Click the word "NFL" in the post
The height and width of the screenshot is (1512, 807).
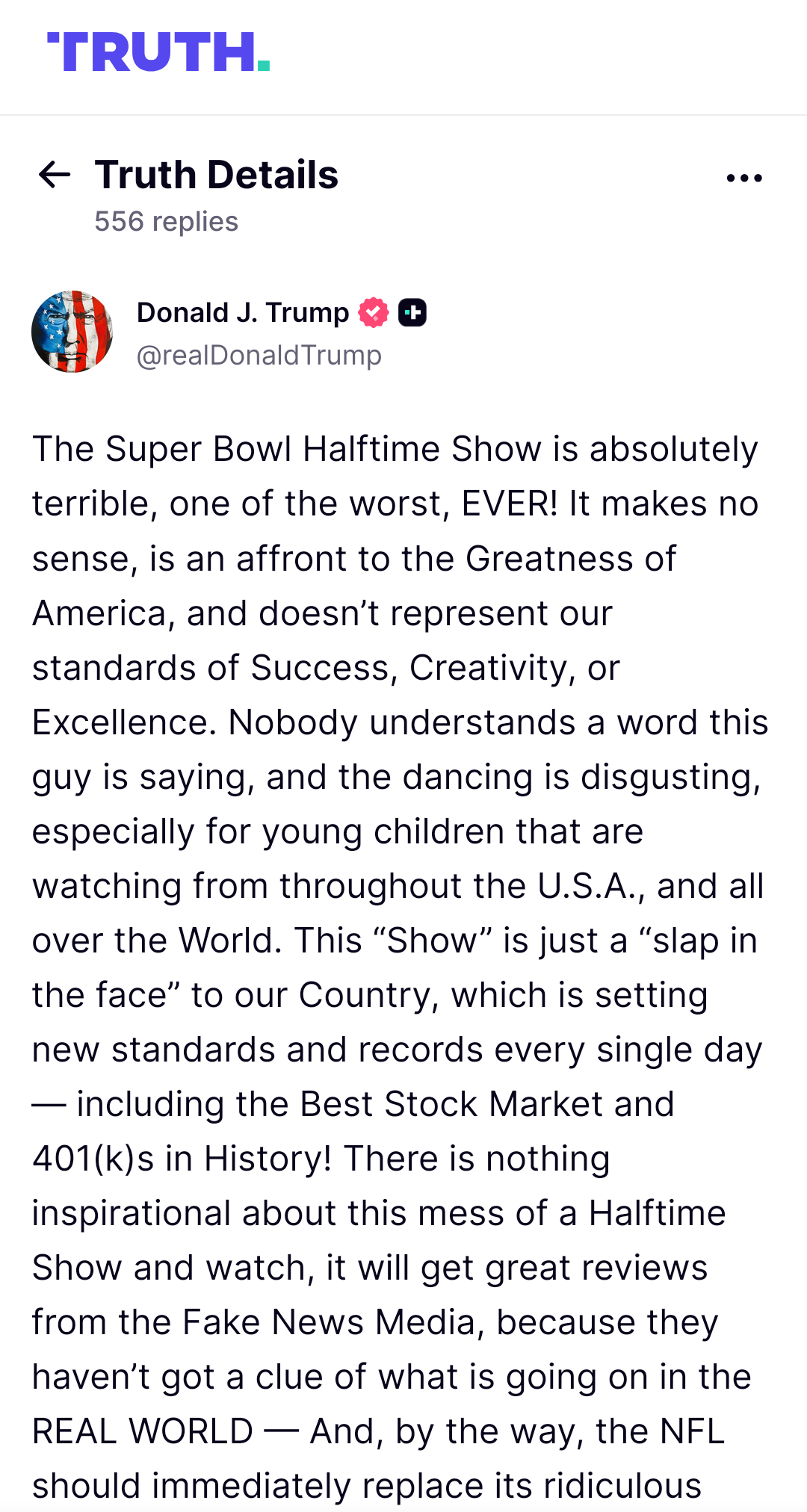(691, 1431)
